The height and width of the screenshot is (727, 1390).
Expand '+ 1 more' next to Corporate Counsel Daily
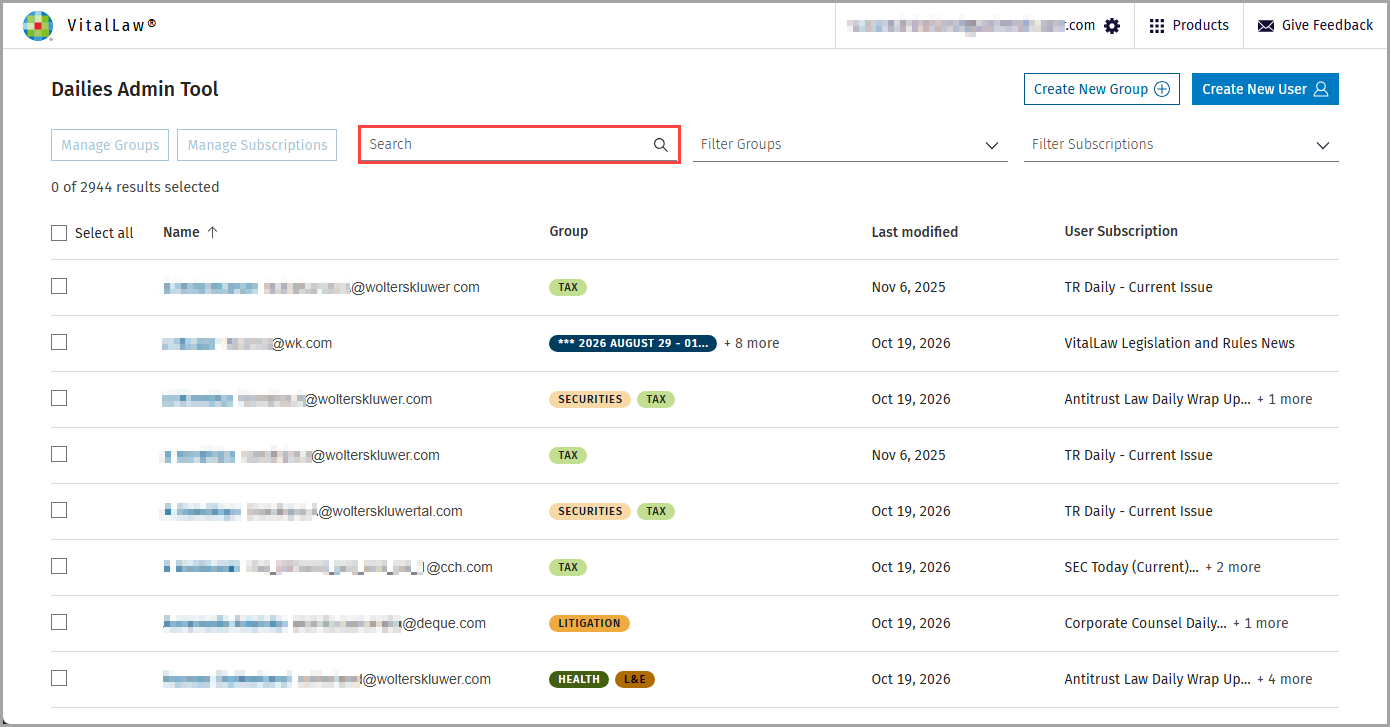tap(1260, 623)
